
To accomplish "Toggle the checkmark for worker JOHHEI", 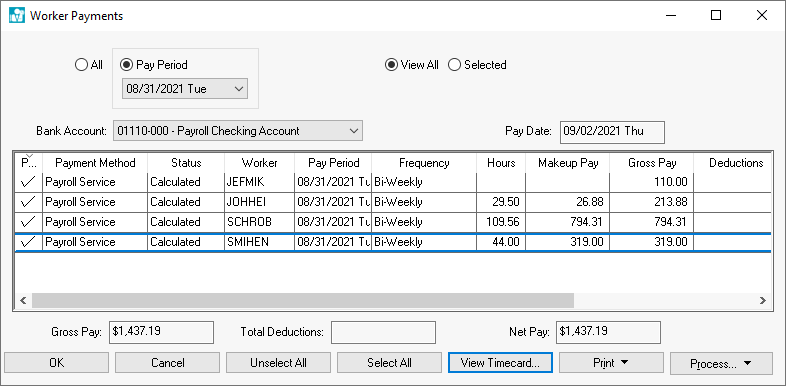I will tap(29, 202).
